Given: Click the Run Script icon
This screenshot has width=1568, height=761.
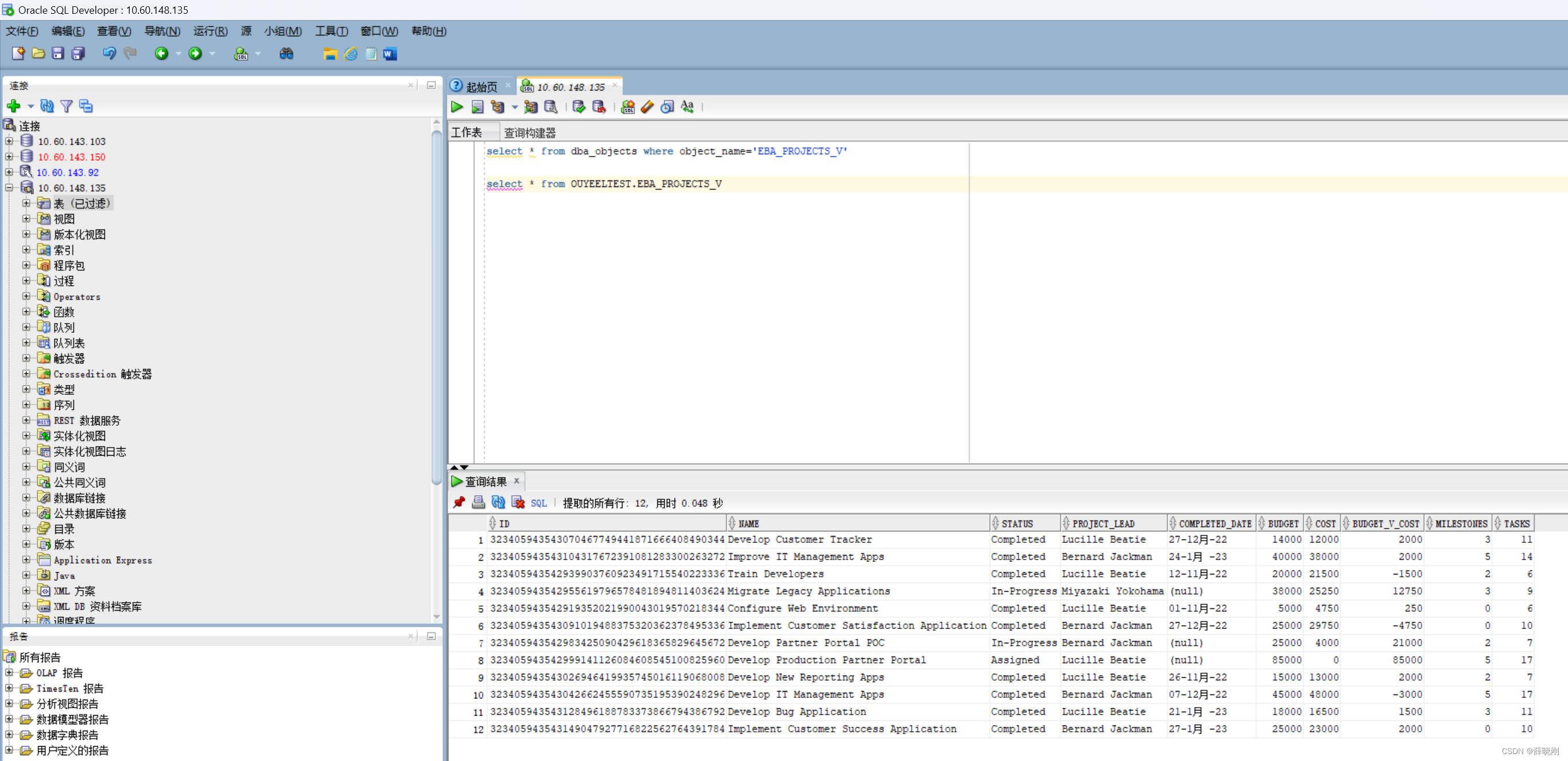Looking at the screenshot, I should [477, 107].
